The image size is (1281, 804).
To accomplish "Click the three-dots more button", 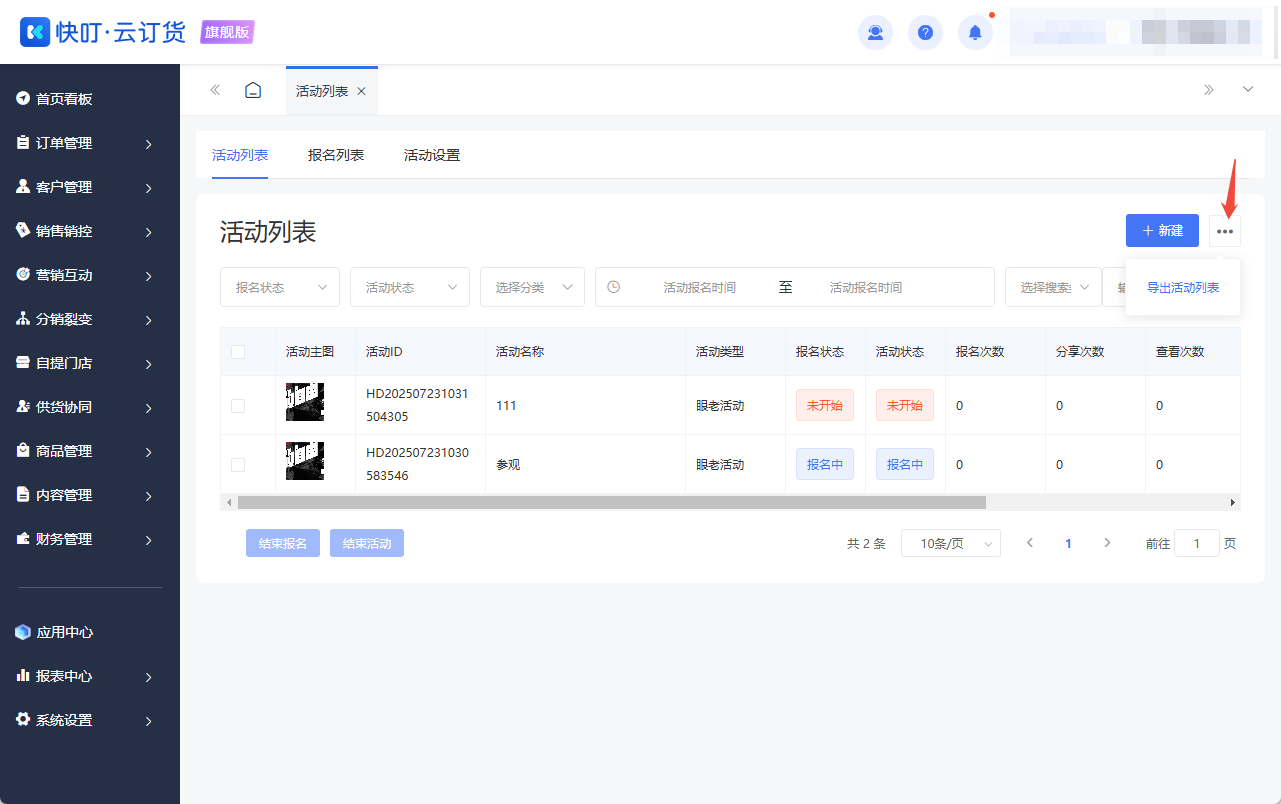I will pyautogui.click(x=1225, y=231).
